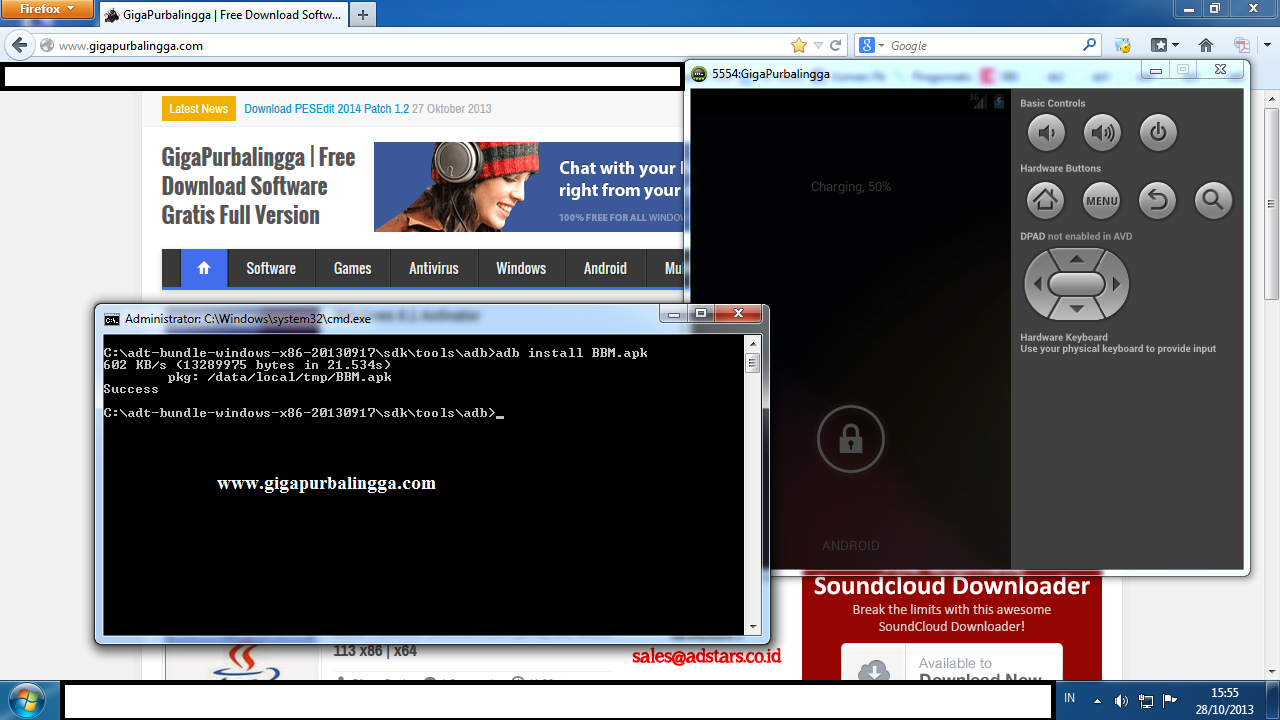Image resolution: width=1280 pixels, height=720 pixels.
Task: Click the Google search input field
Action: coord(984,45)
